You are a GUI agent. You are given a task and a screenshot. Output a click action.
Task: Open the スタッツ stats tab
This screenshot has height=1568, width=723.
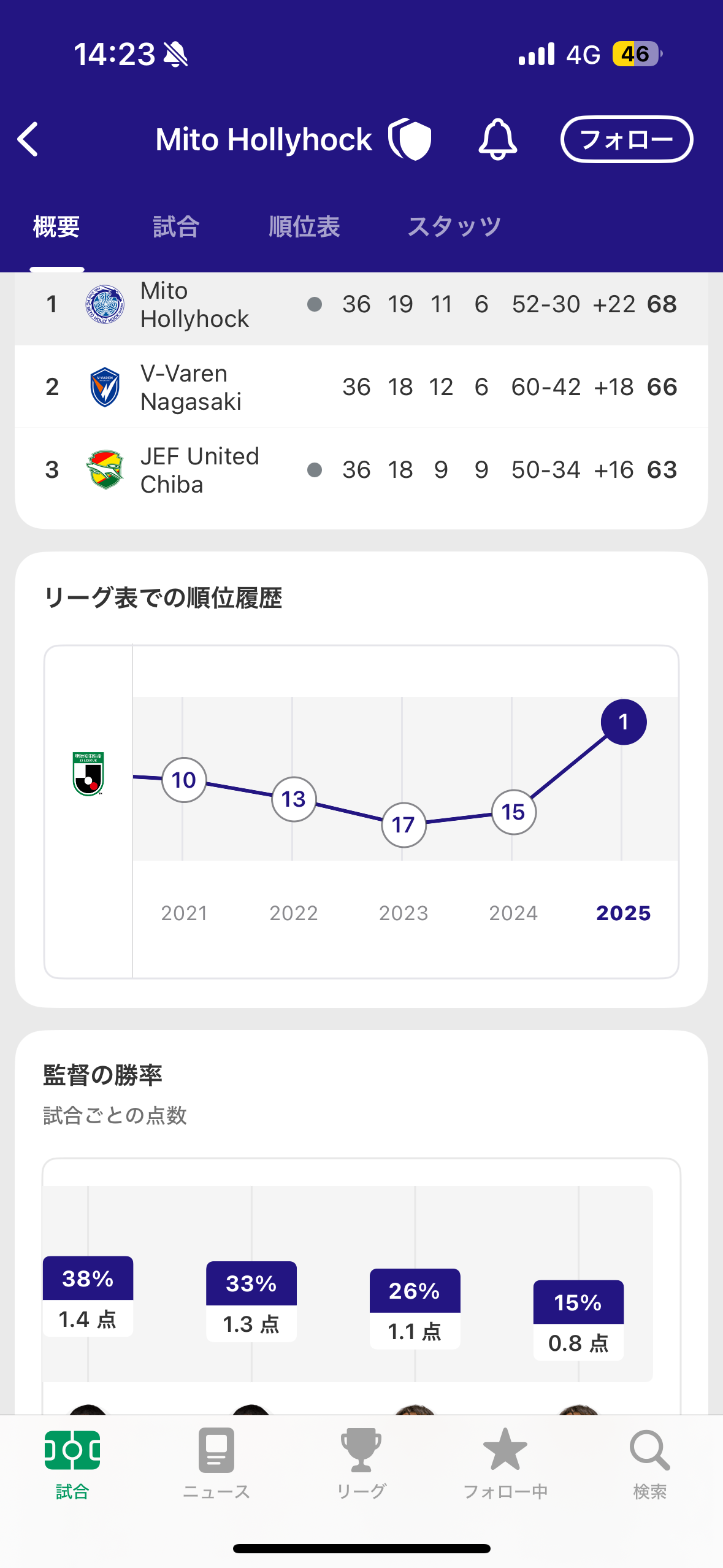tap(454, 227)
